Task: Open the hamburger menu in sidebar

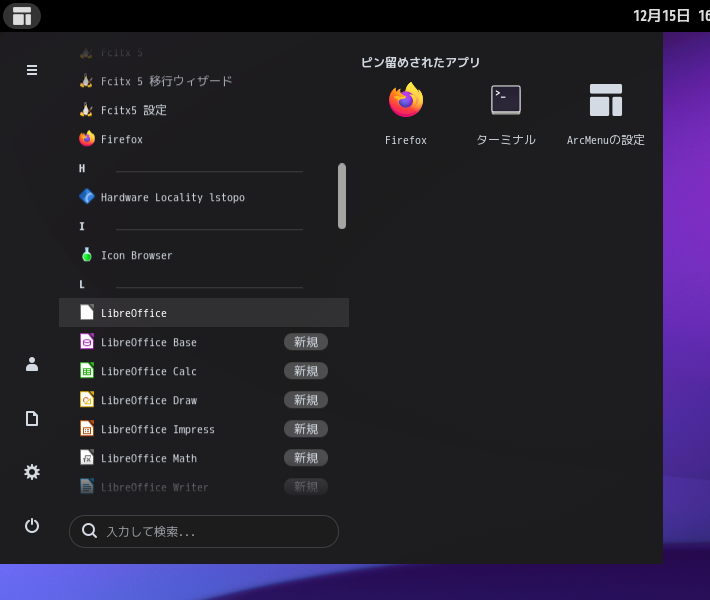Action: point(32,70)
